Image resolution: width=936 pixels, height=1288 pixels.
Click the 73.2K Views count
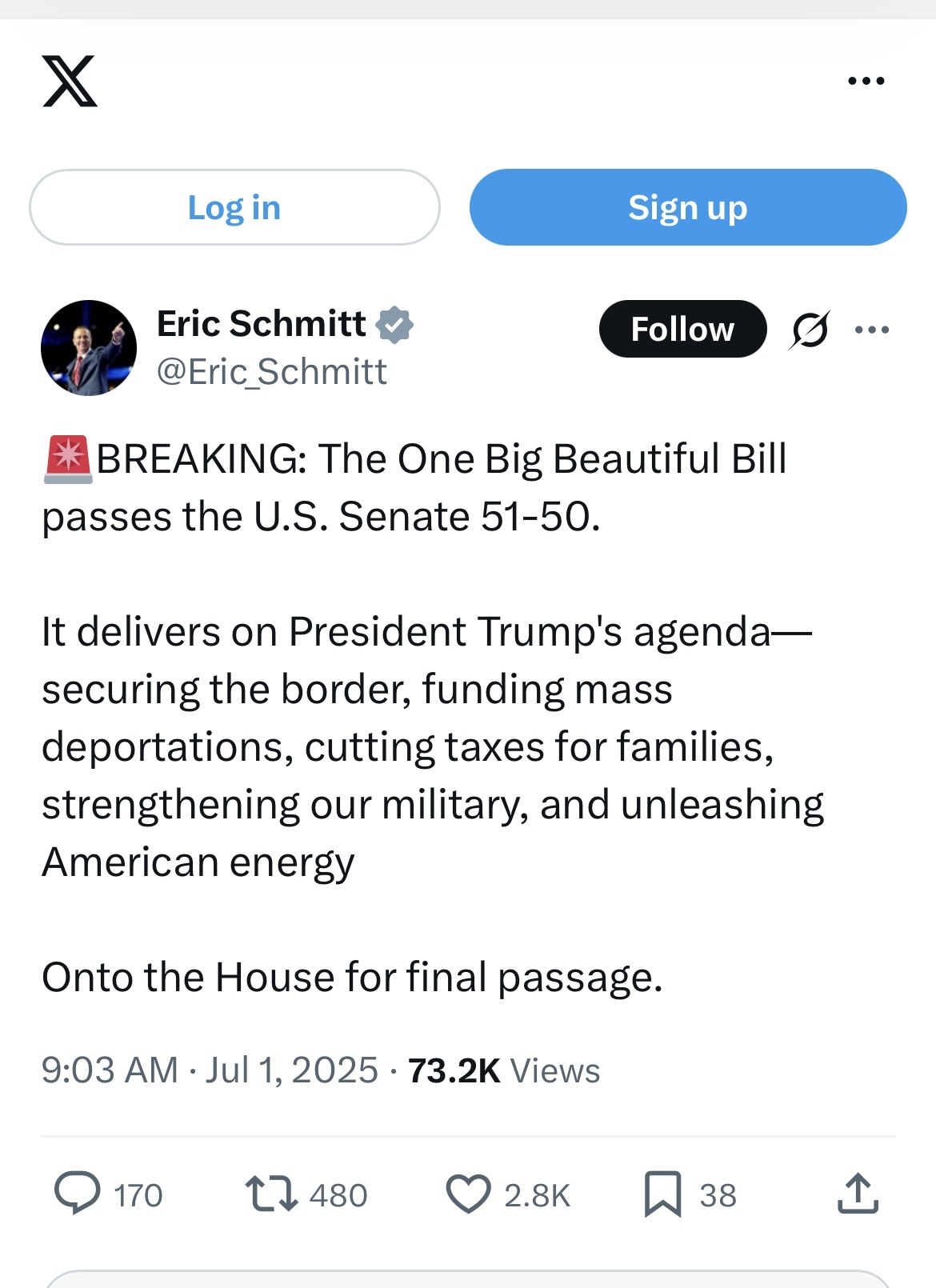pyautogui.click(x=504, y=1070)
